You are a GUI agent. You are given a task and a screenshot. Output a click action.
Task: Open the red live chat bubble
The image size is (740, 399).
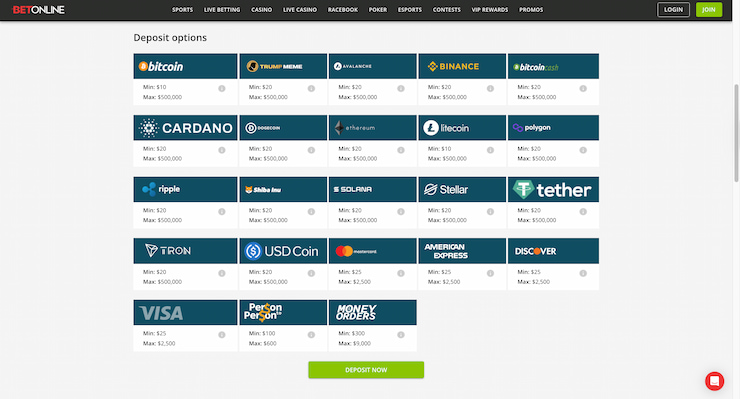tap(714, 381)
